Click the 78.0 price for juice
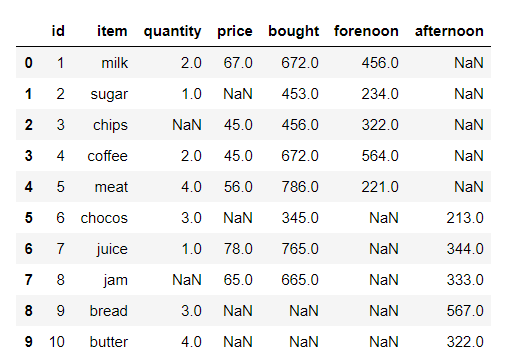518x364 pixels. pos(238,249)
